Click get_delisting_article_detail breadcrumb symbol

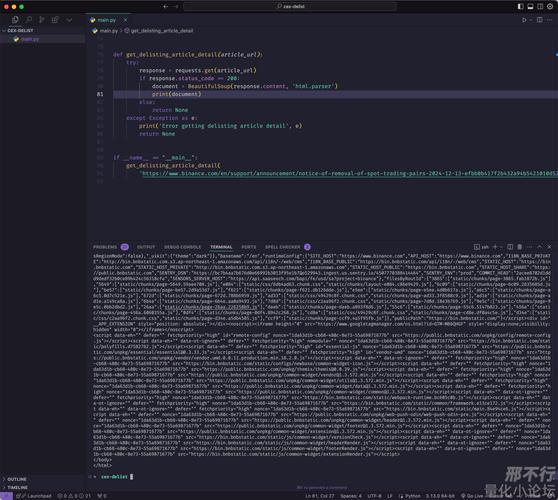coord(162,31)
